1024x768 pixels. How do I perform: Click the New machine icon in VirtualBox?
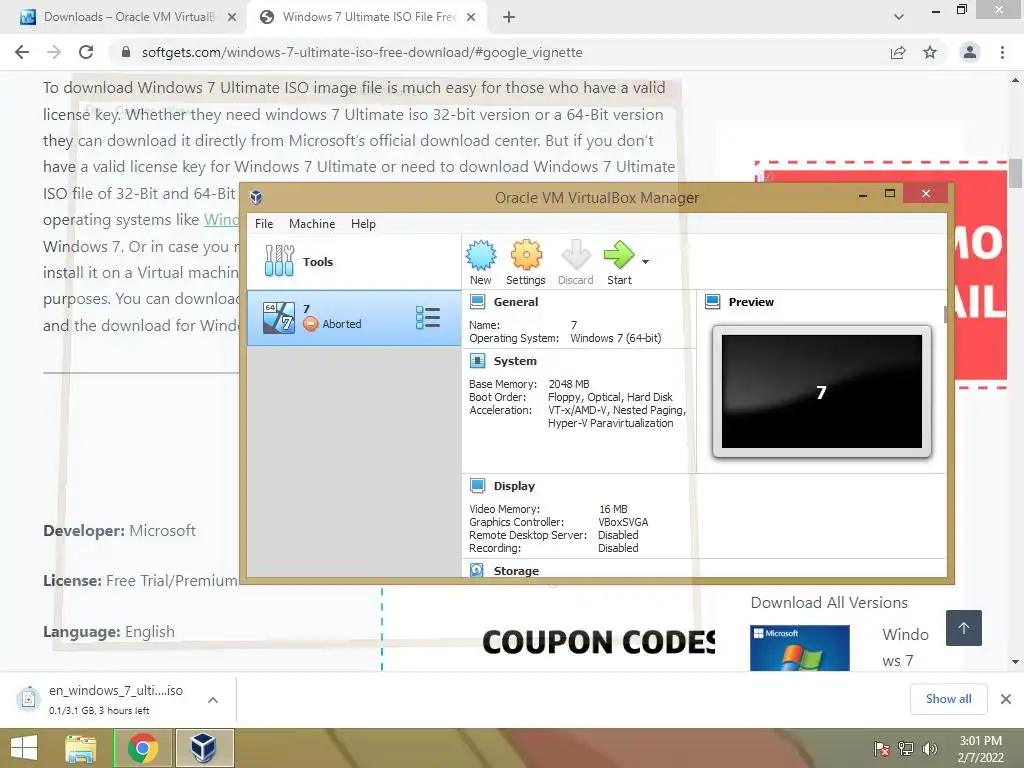pyautogui.click(x=481, y=263)
